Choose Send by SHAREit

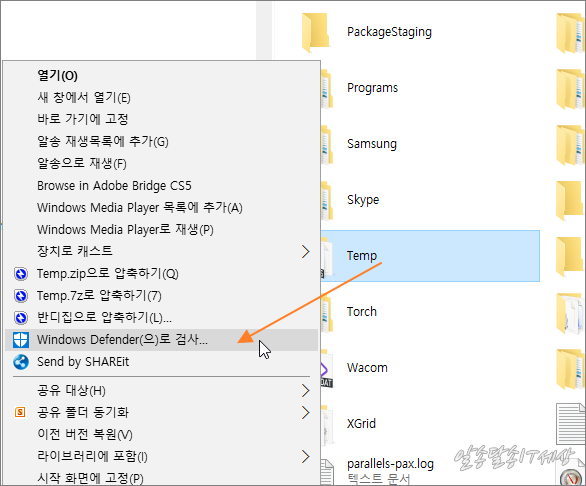(161, 362)
